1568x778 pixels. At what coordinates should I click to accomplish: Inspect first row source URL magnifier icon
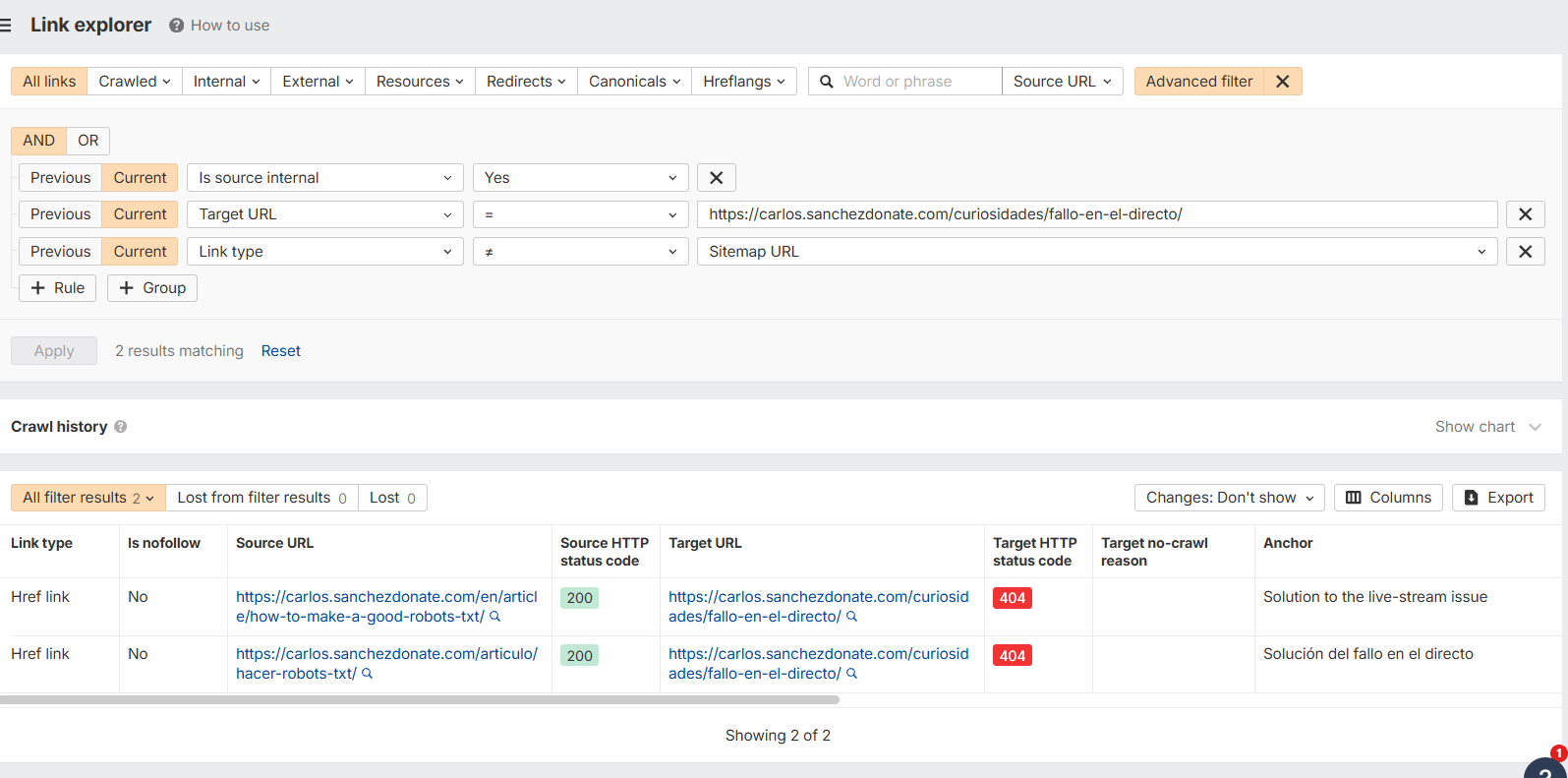click(x=495, y=617)
